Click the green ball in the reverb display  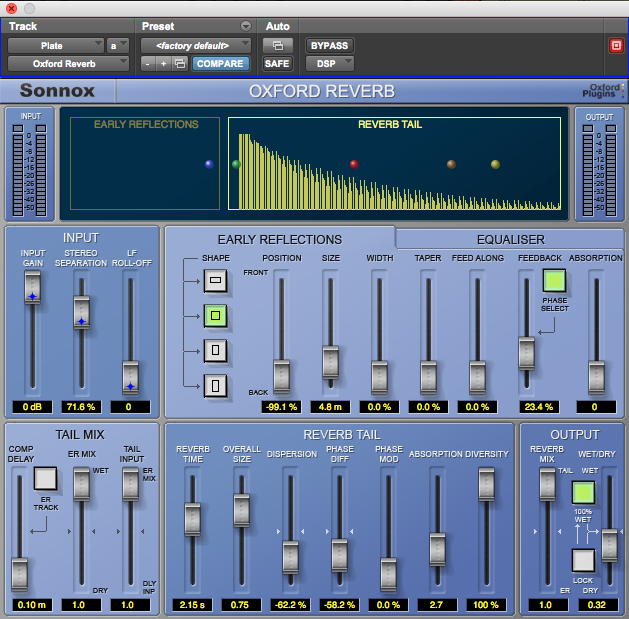point(236,164)
